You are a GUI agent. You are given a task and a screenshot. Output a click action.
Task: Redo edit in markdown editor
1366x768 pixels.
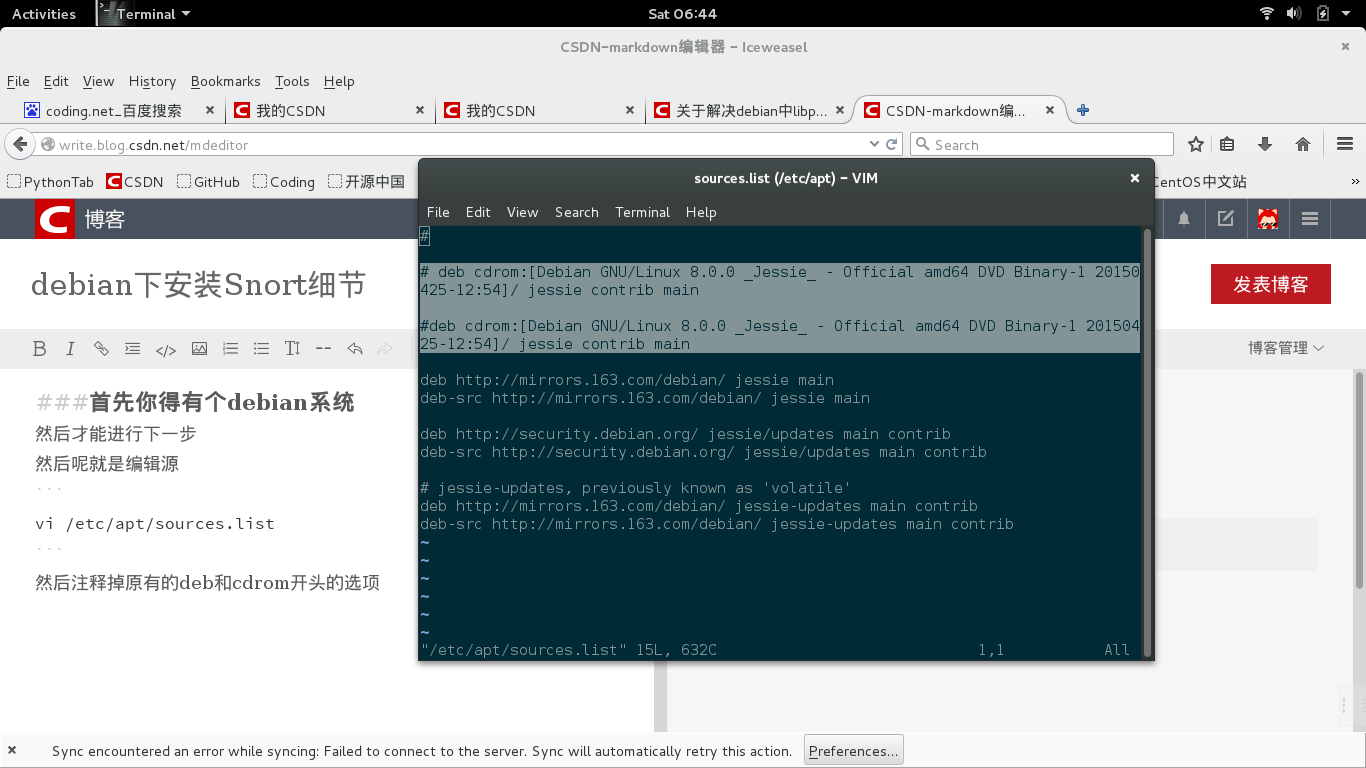point(385,348)
